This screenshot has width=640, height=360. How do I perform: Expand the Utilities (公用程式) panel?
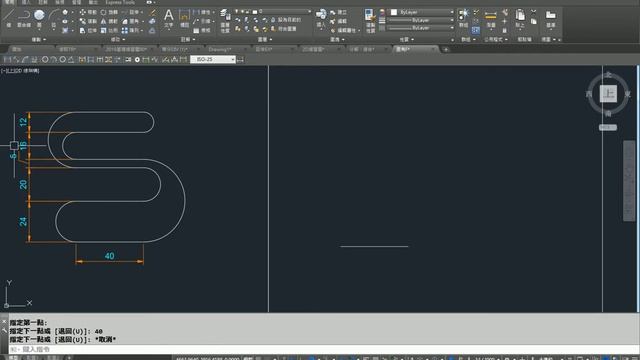tap(496, 40)
